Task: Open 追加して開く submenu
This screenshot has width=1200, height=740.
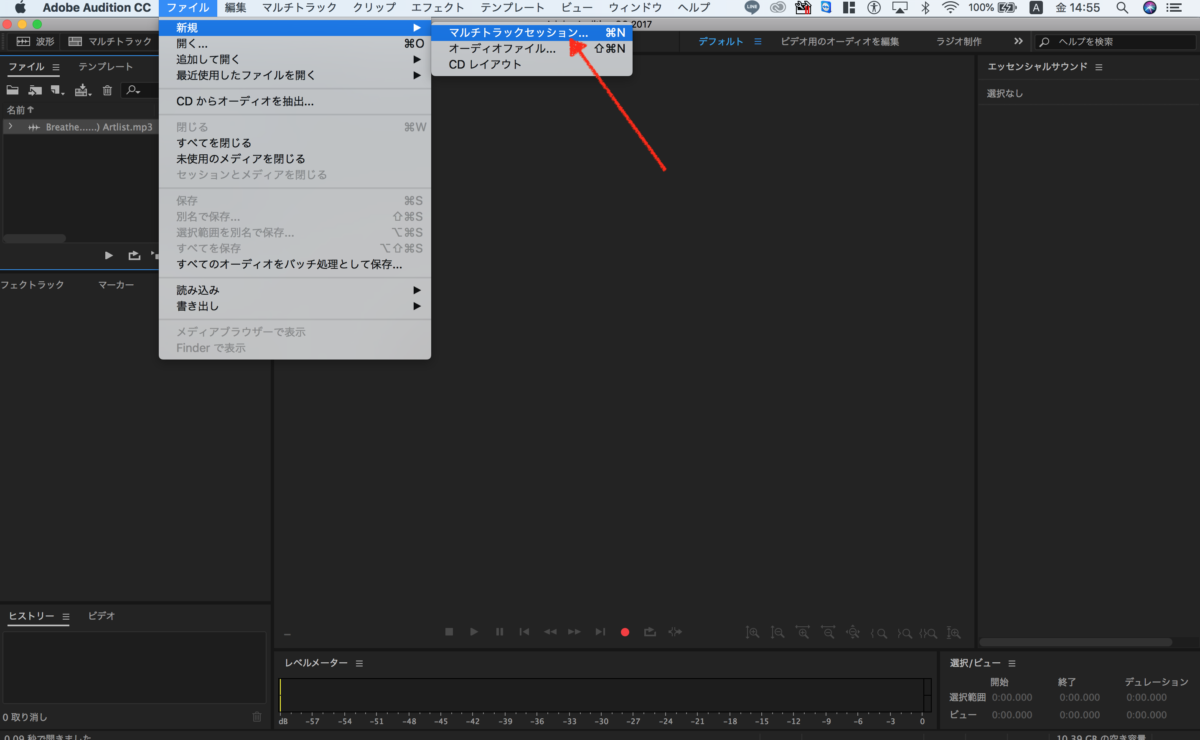Action: pos(295,59)
